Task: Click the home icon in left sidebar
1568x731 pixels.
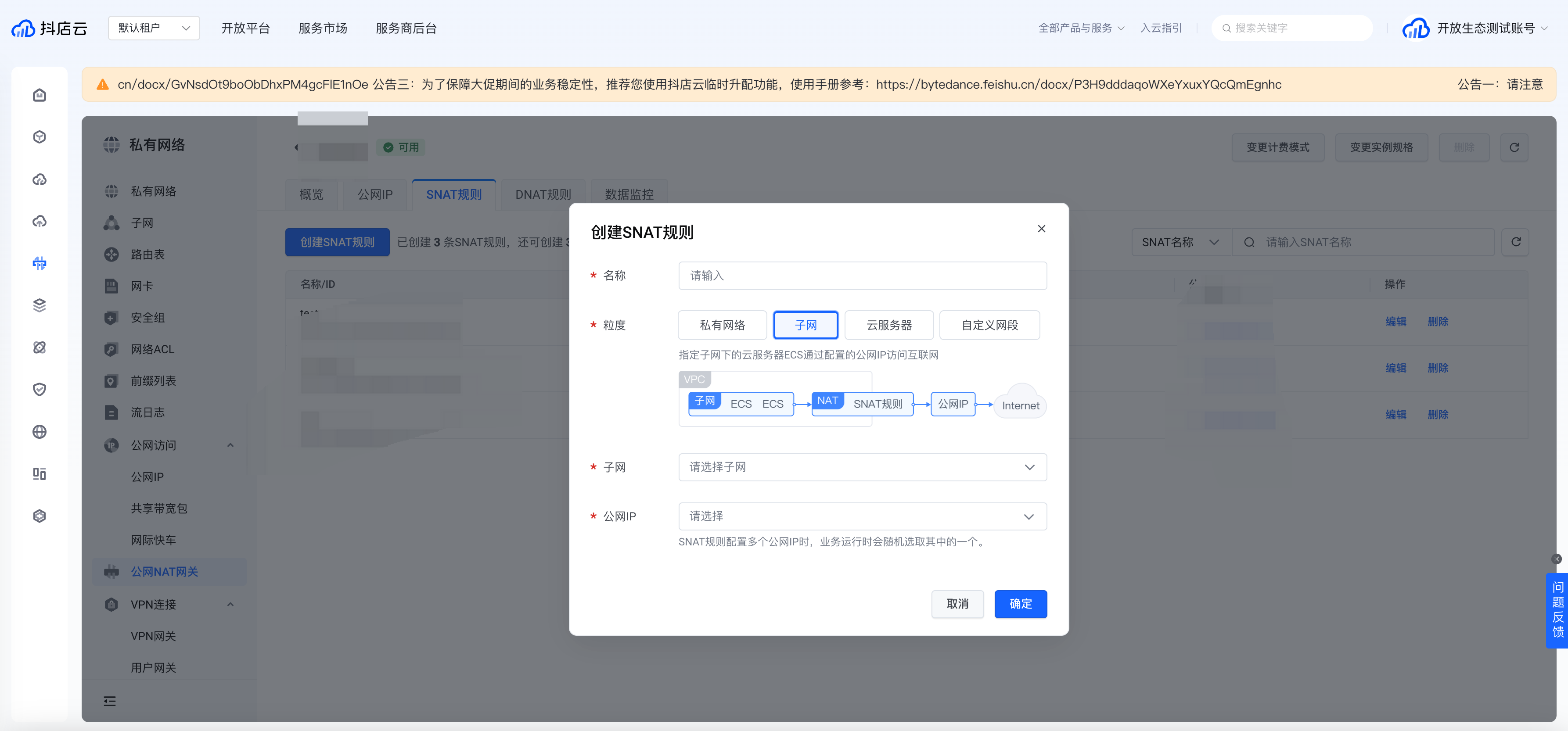Action: coord(40,95)
